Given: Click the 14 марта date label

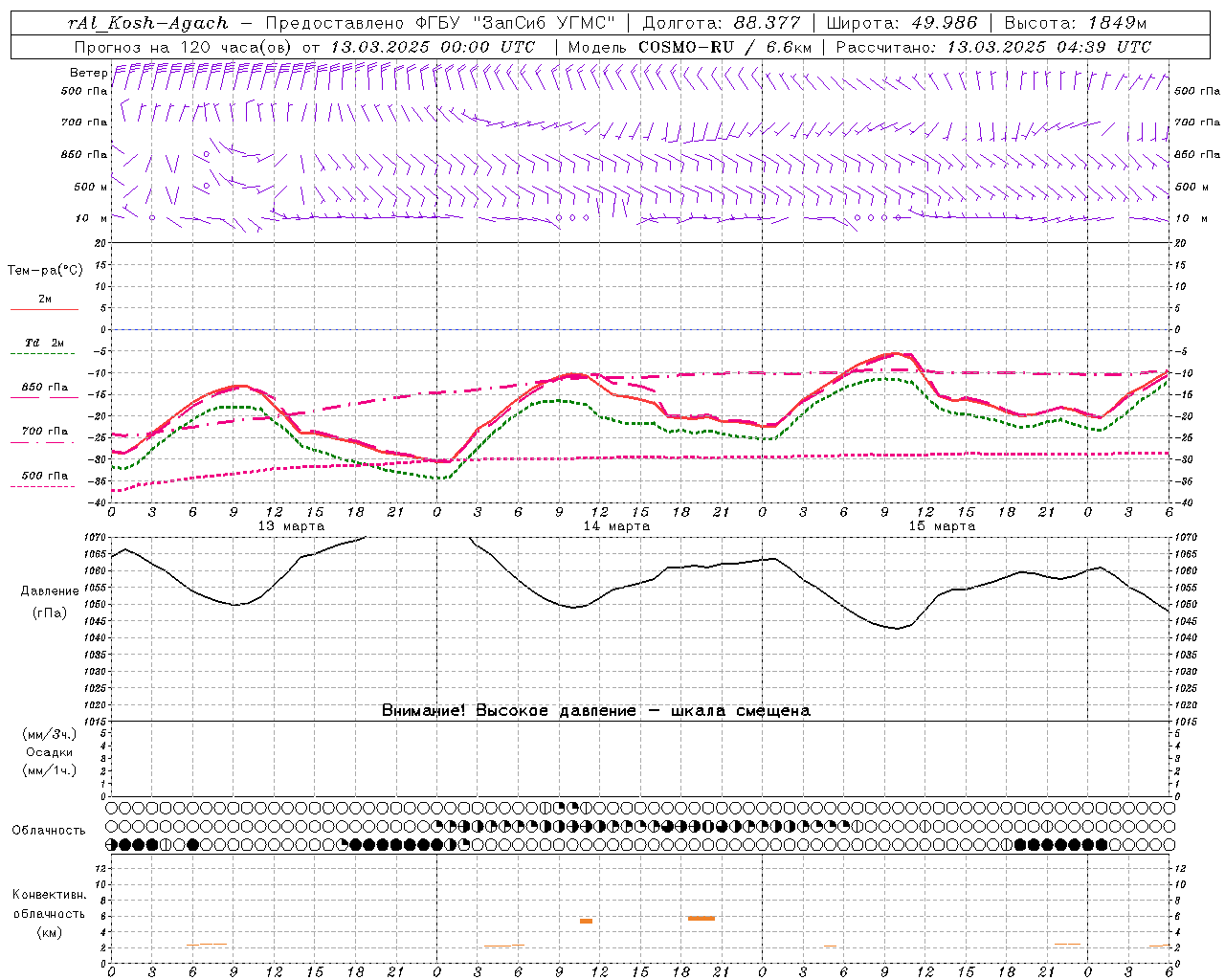Looking at the screenshot, I should [x=616, y=526].
